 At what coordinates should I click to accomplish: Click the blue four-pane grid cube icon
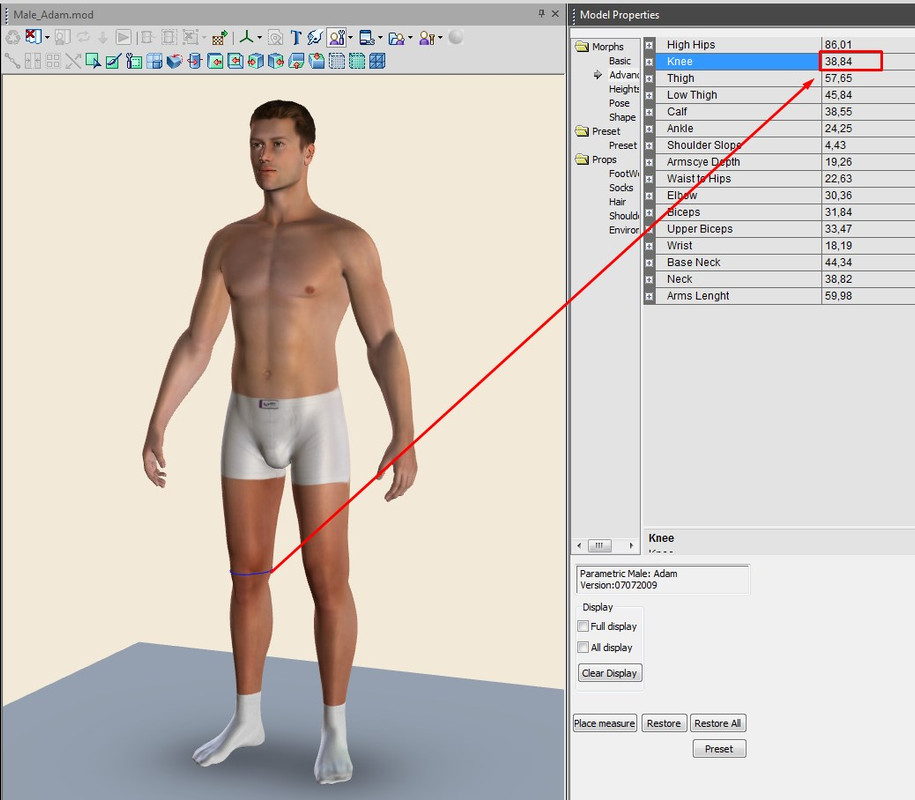(154, 61)
